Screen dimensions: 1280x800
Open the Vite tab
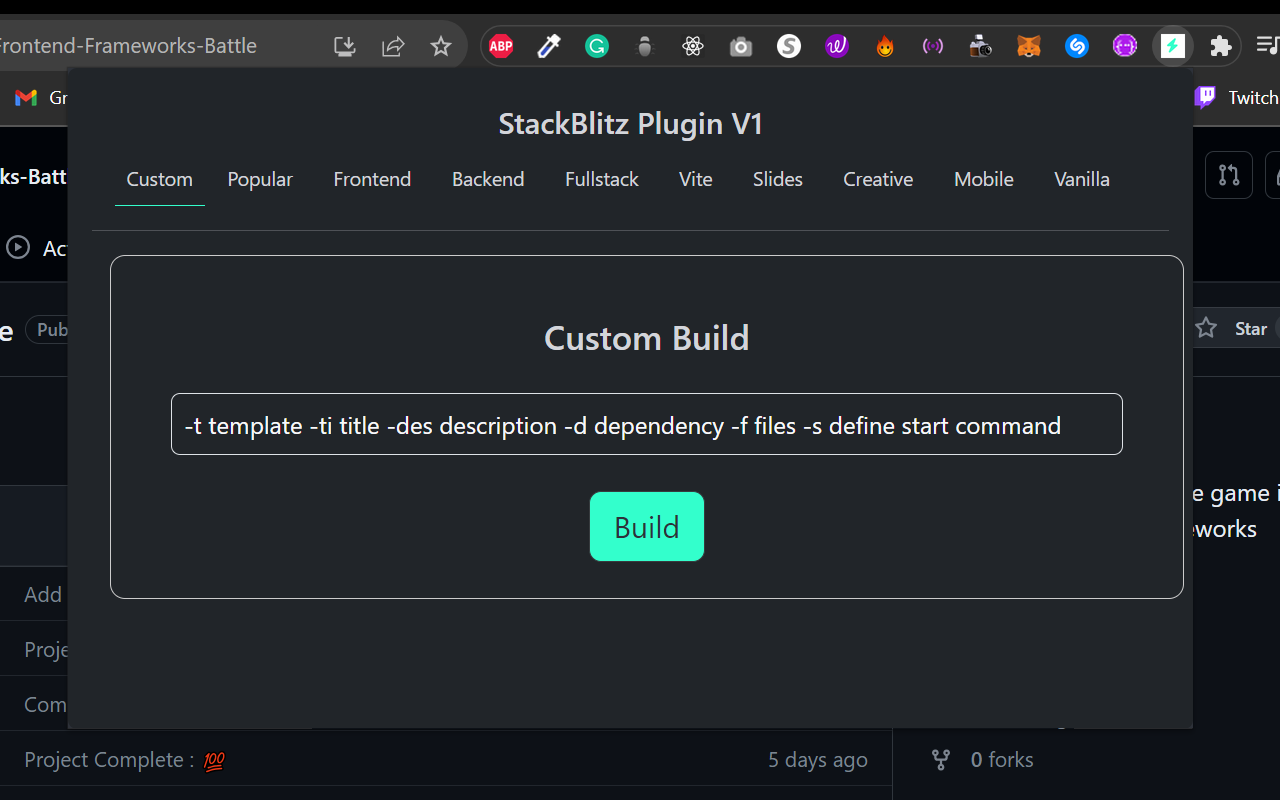click(x=696, y=180)
